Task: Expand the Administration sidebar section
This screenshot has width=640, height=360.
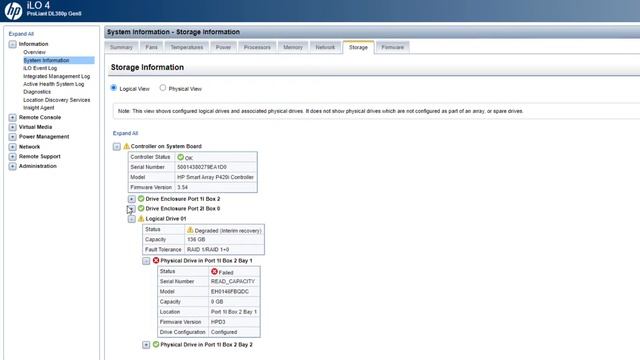Action: coord(13,167)
